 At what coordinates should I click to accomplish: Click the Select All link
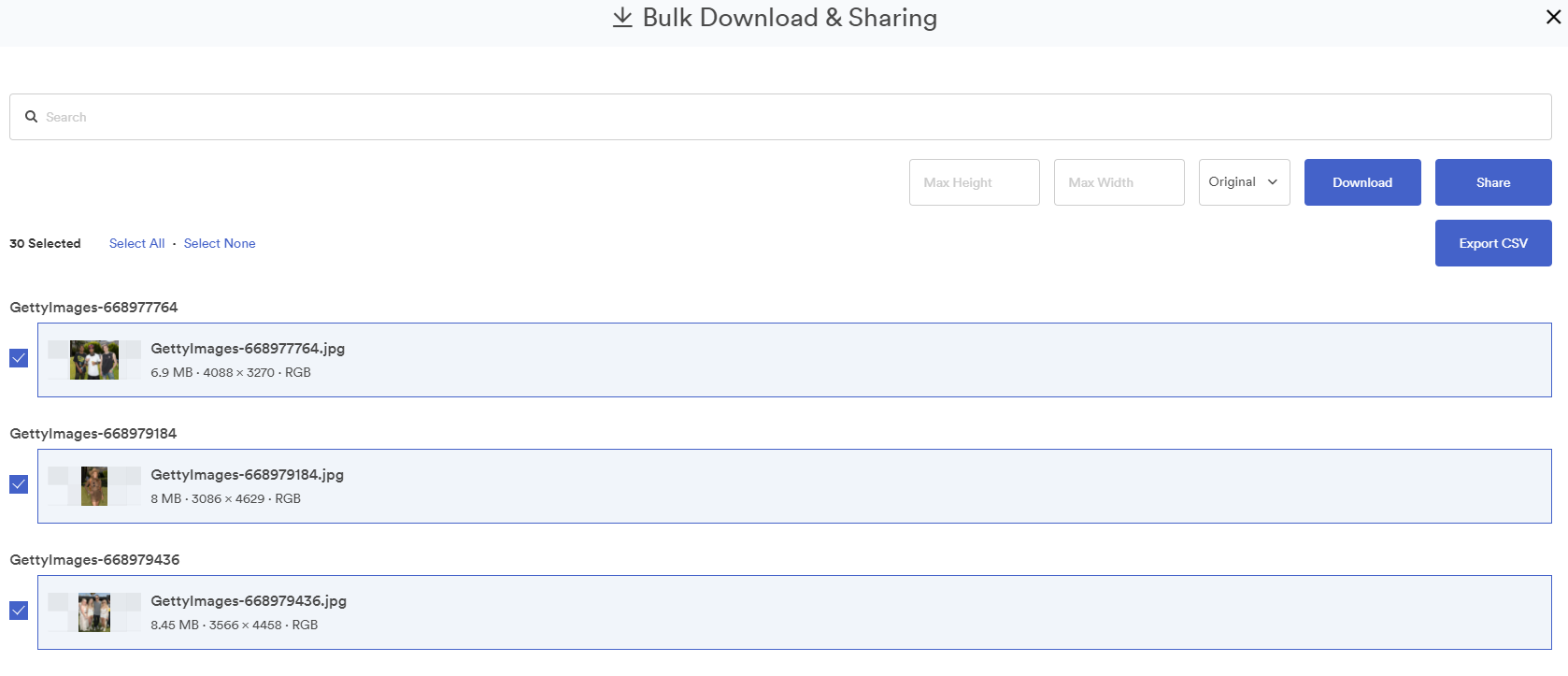coord(136,243)
